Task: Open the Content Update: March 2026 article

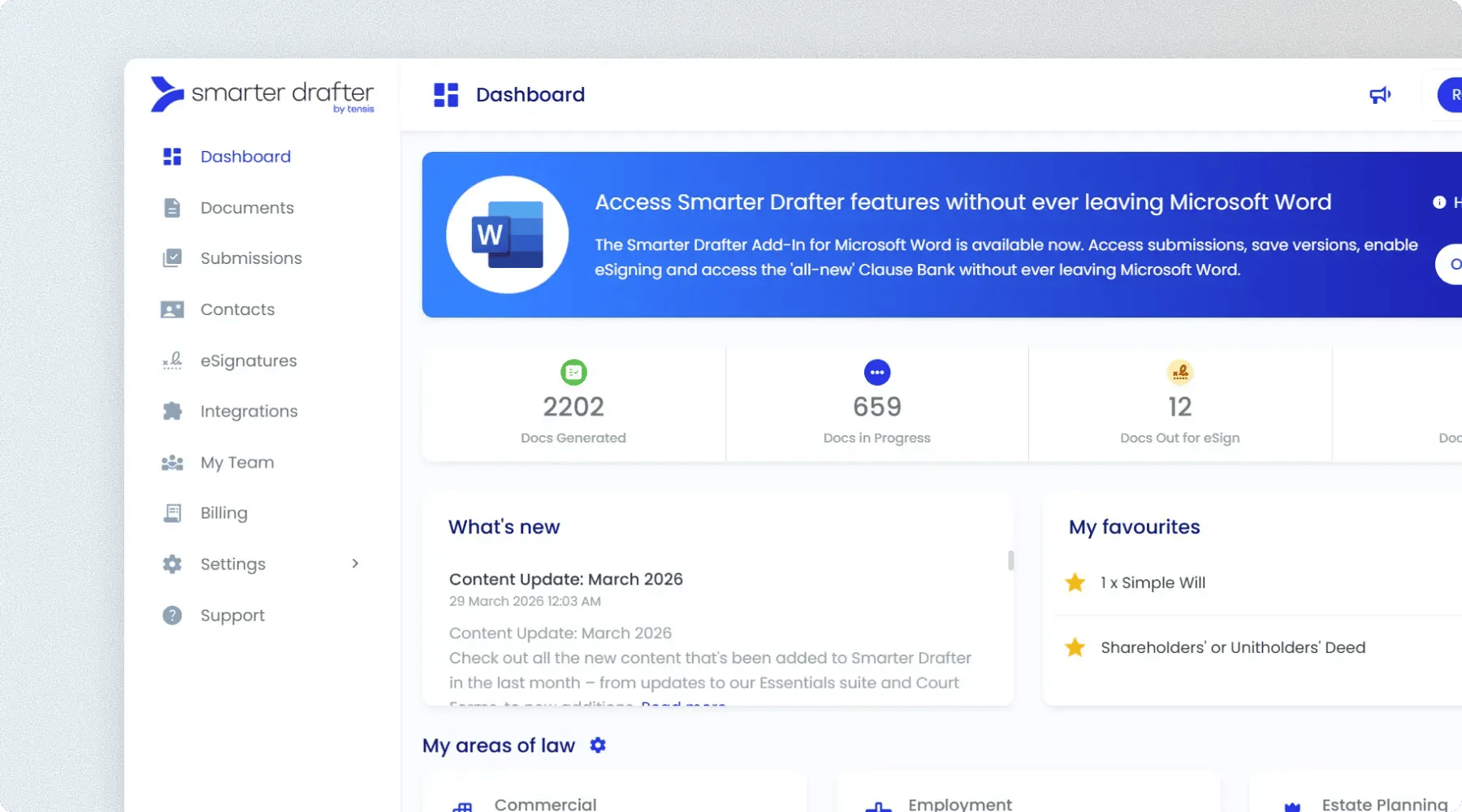Action: pos(565,579)
